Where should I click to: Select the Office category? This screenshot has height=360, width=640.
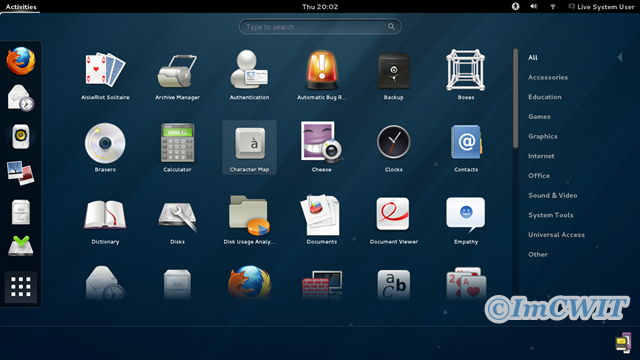click(539, 176)
